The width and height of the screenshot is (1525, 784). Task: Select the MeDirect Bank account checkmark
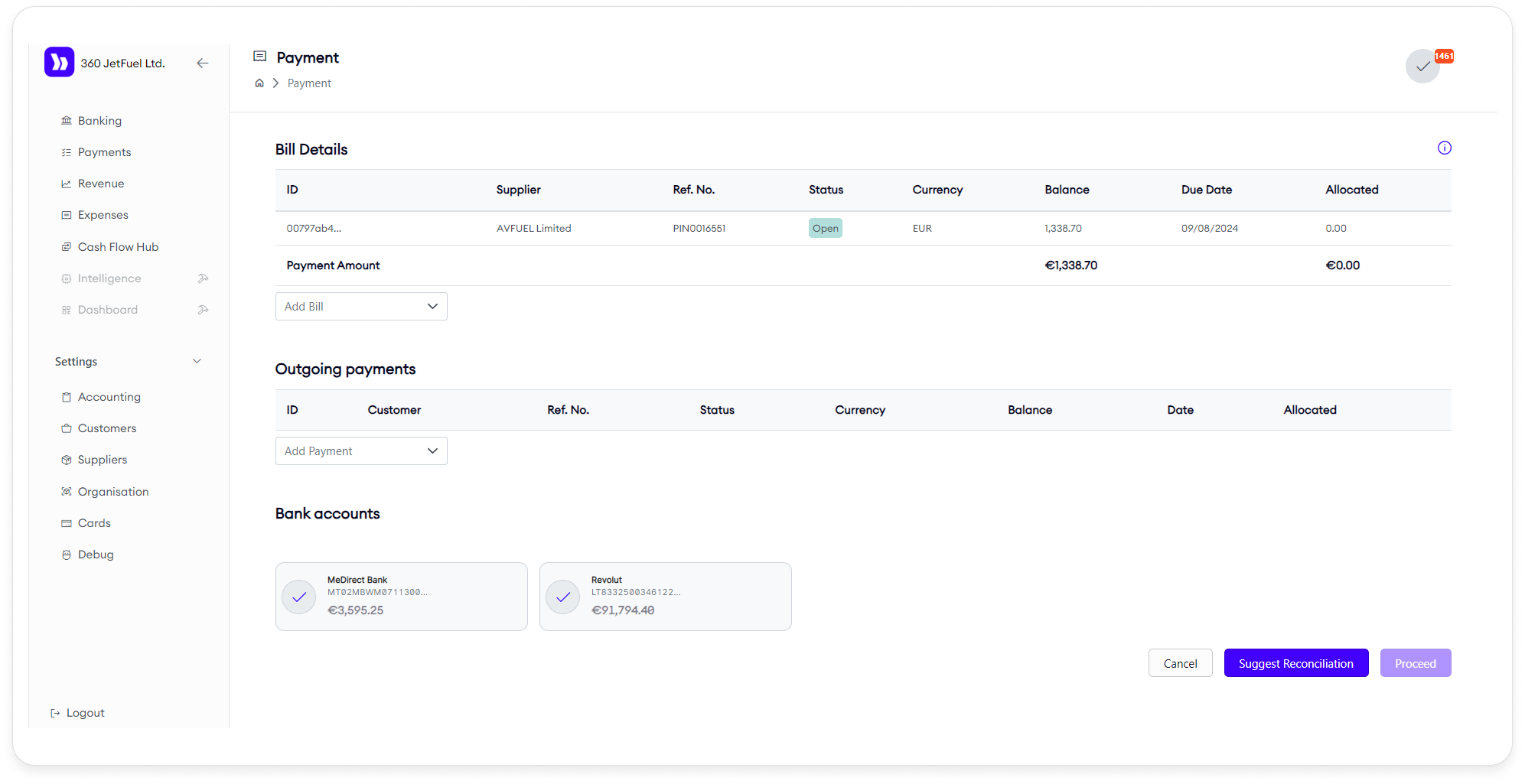(299, 597)
